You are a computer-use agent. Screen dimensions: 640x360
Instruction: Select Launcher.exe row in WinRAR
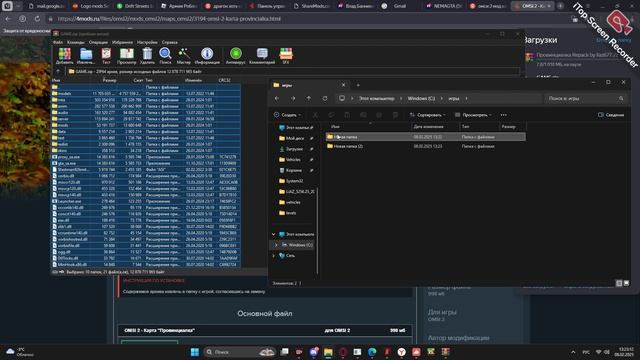click(146, 201)
